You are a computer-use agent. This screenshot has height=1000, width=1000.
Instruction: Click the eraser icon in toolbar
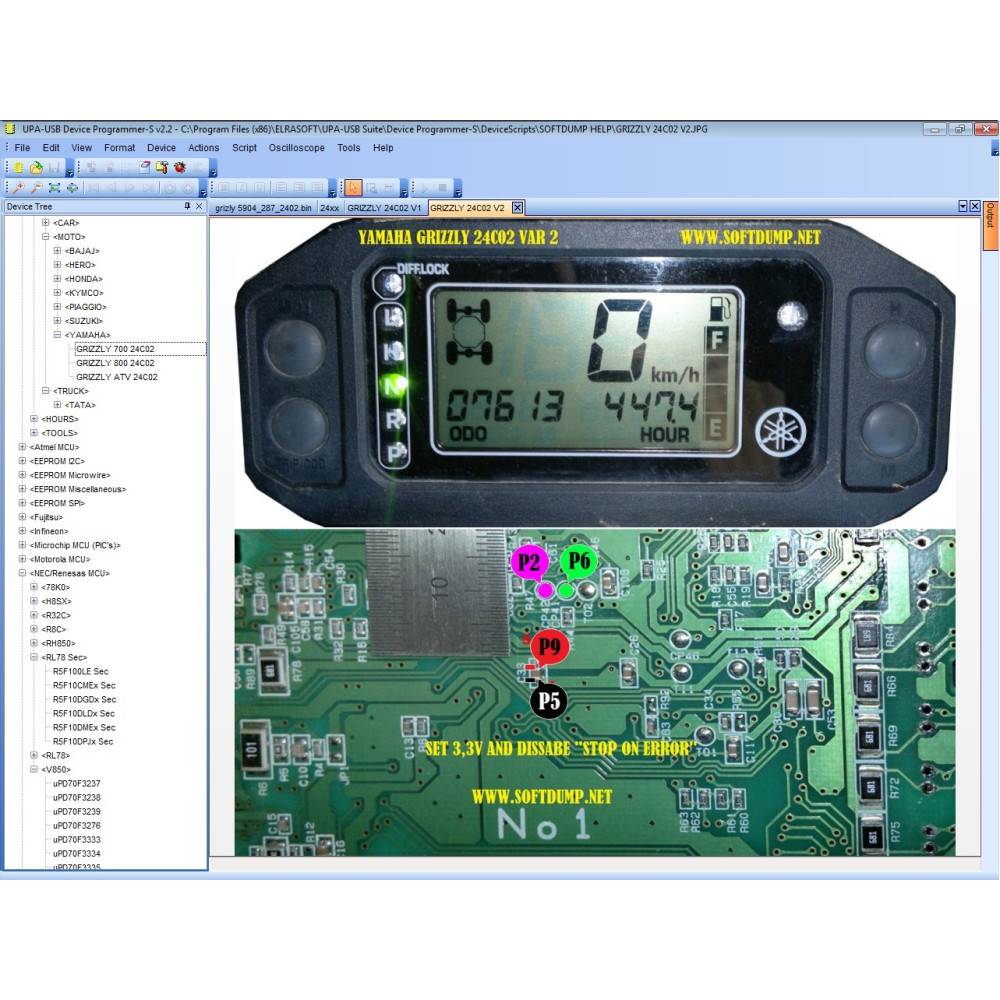(x=145, y=168)
